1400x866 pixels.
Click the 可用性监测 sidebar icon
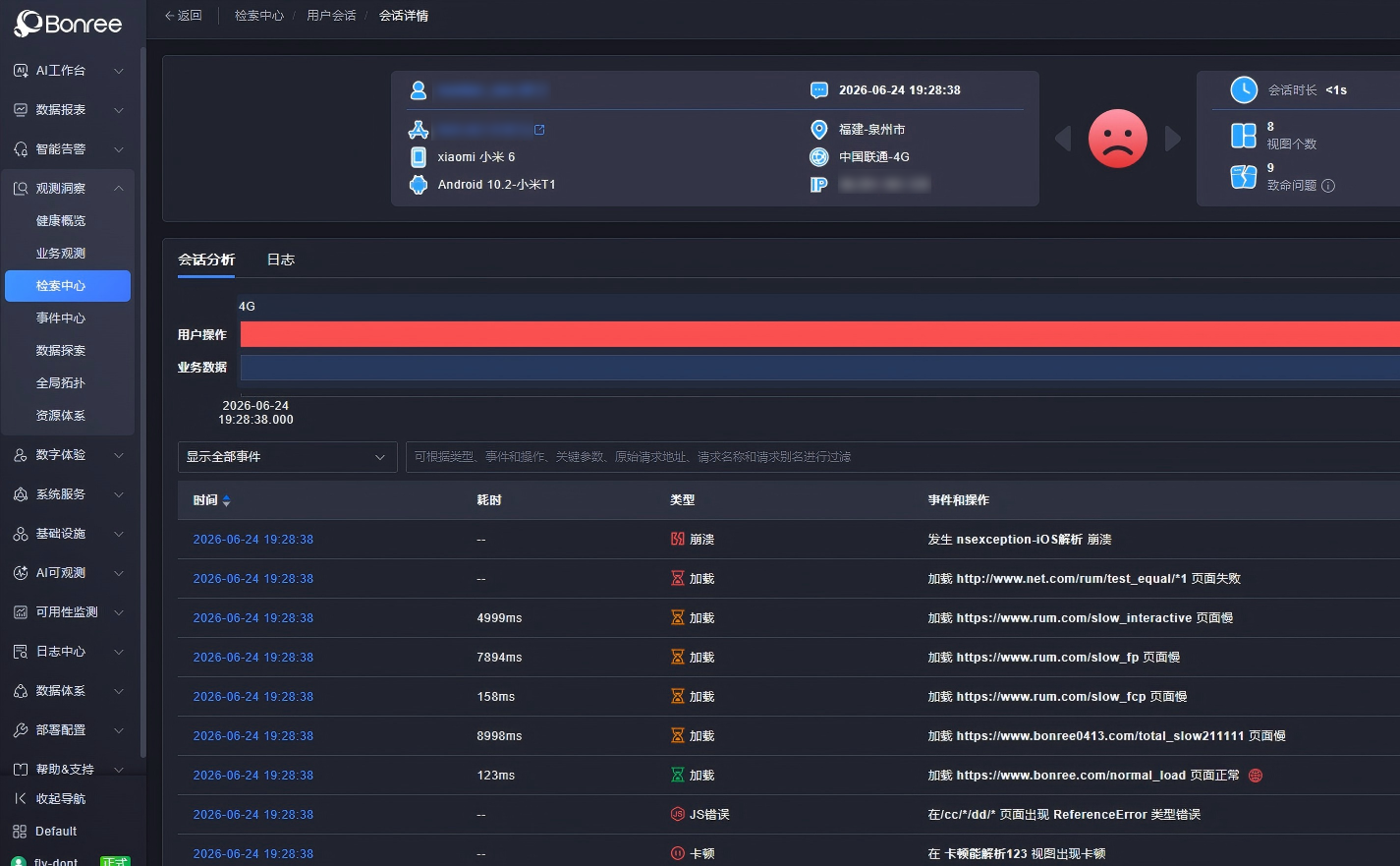tap(21, 612)
